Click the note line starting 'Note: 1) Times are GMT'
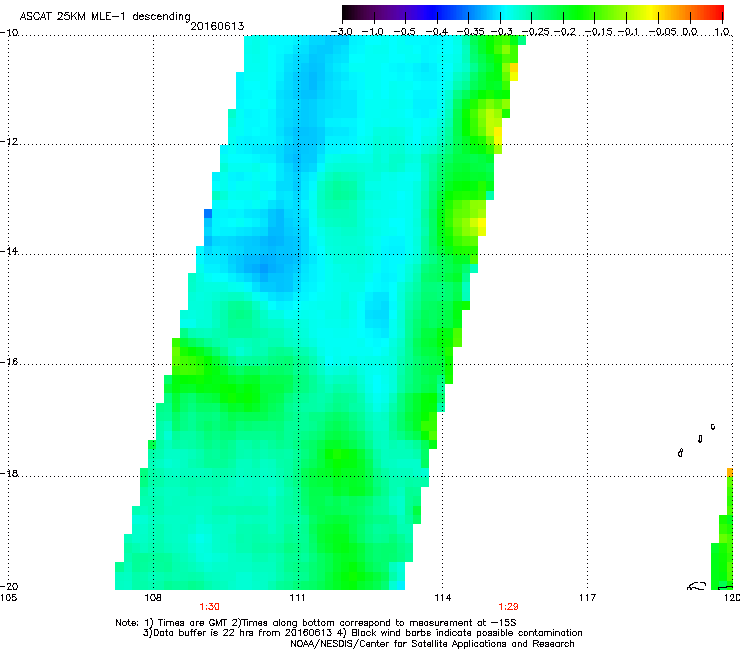Image resolution: width=740 pixels, height=650 pixels. (x=316, y=623)
